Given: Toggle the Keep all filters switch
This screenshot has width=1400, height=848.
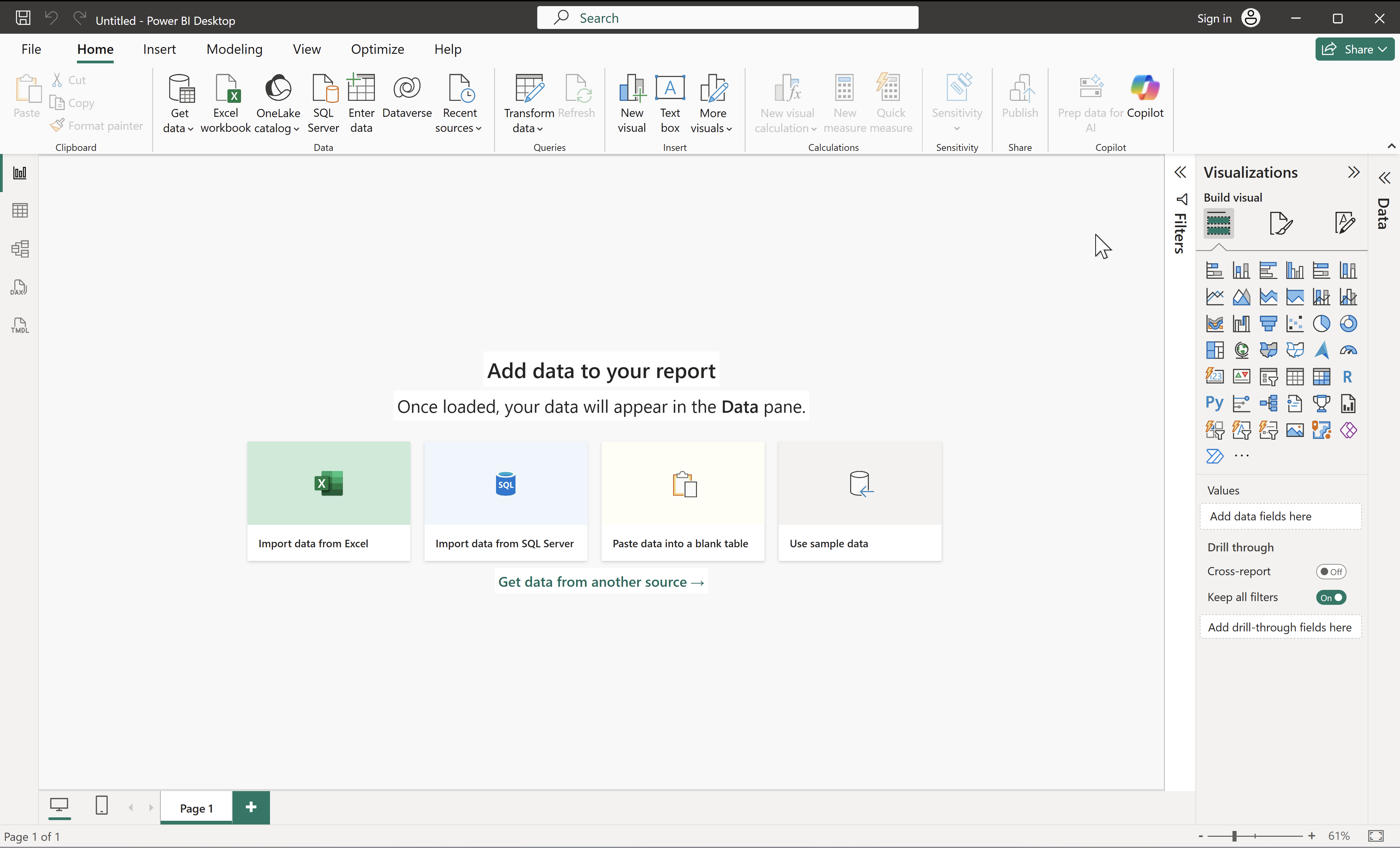Looking at the screenshot, I should (1331, 597).
